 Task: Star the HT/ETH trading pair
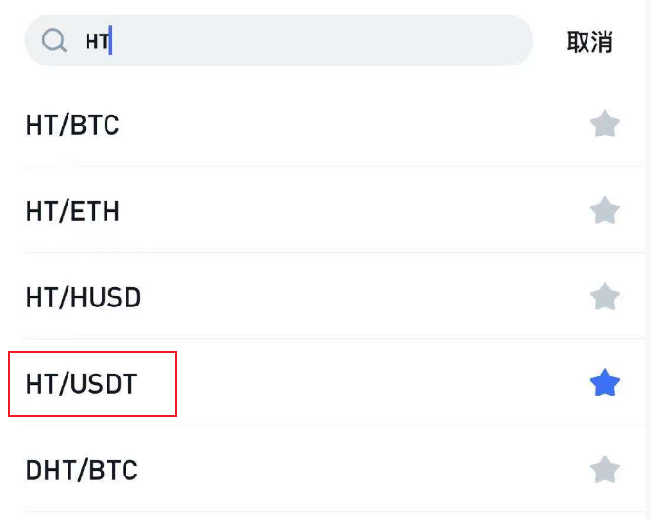point(604,211)
